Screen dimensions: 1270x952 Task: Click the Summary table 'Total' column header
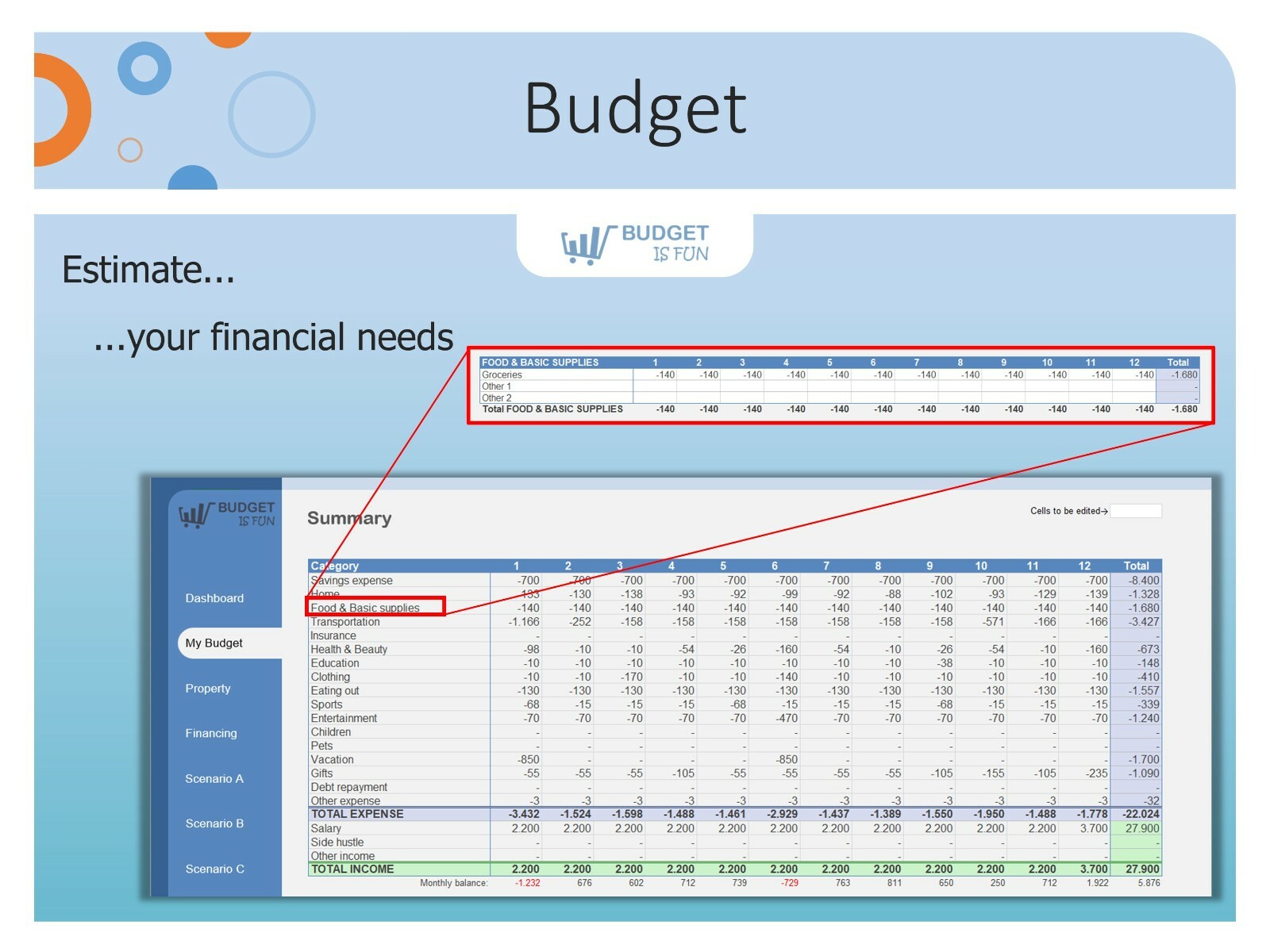pyautogui.click(x=1136, y=566)
